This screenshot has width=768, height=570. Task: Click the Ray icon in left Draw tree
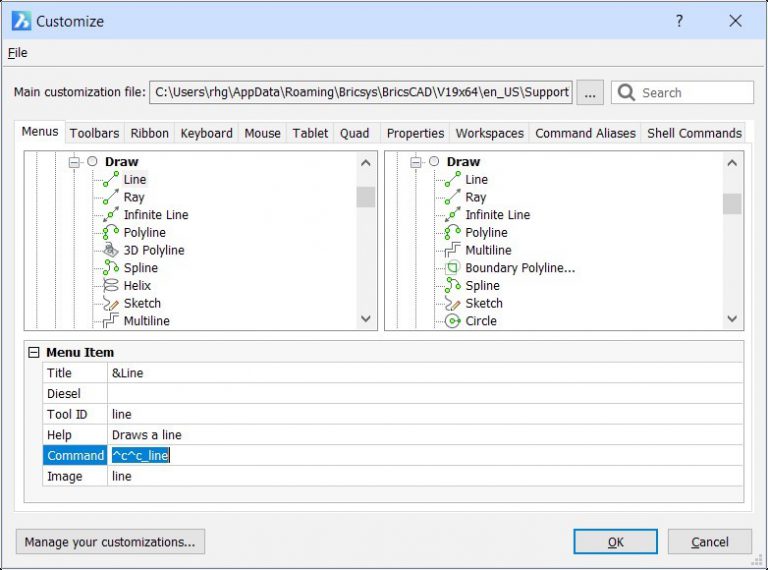coord(111,197)
